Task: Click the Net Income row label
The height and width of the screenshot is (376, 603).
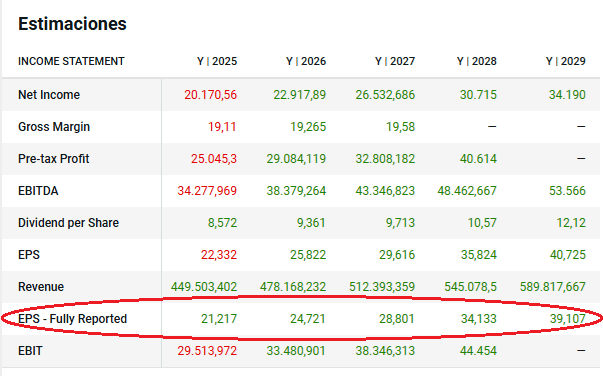Action: pos(49,95)
